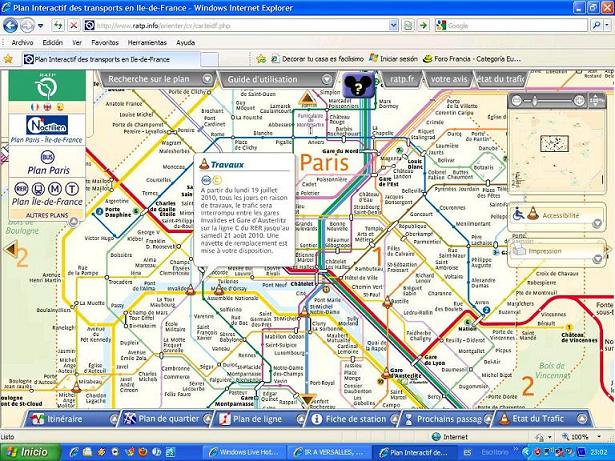
Task: Move the map zoom slider handle
Action: (535, 101)
